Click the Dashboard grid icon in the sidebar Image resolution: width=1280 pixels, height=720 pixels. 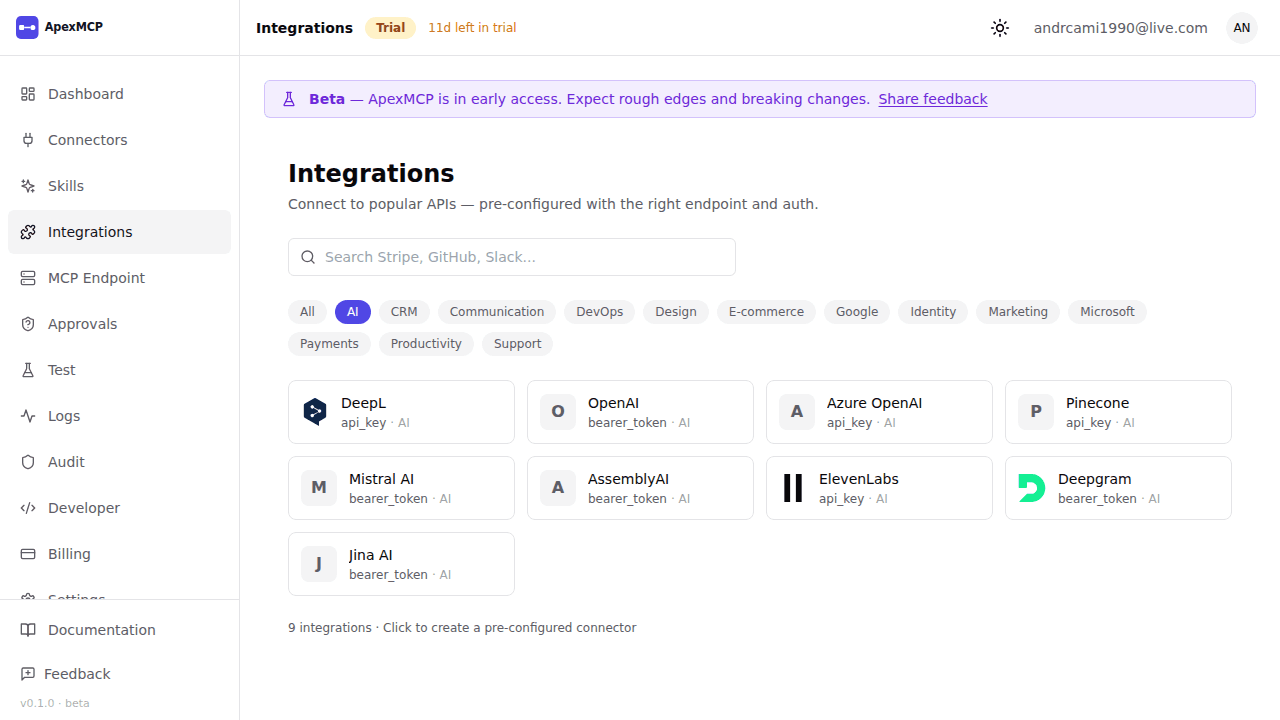pos(28,94)
